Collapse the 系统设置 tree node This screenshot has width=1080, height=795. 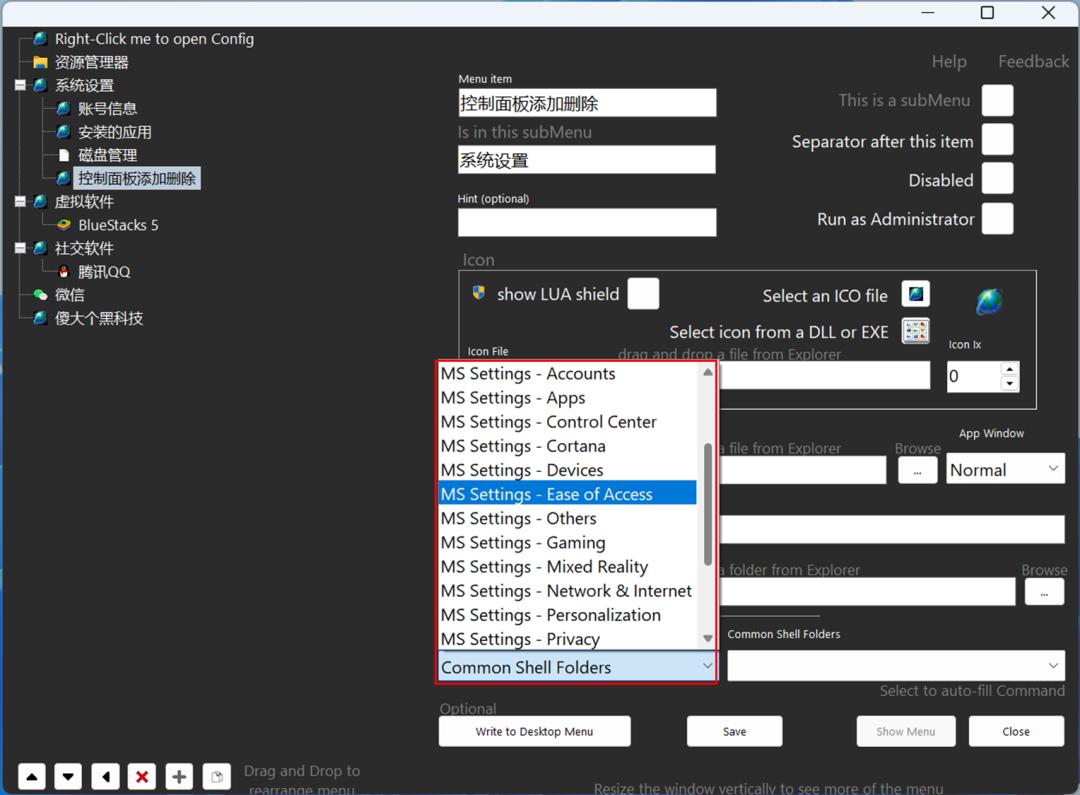click(x=20, y=86)
